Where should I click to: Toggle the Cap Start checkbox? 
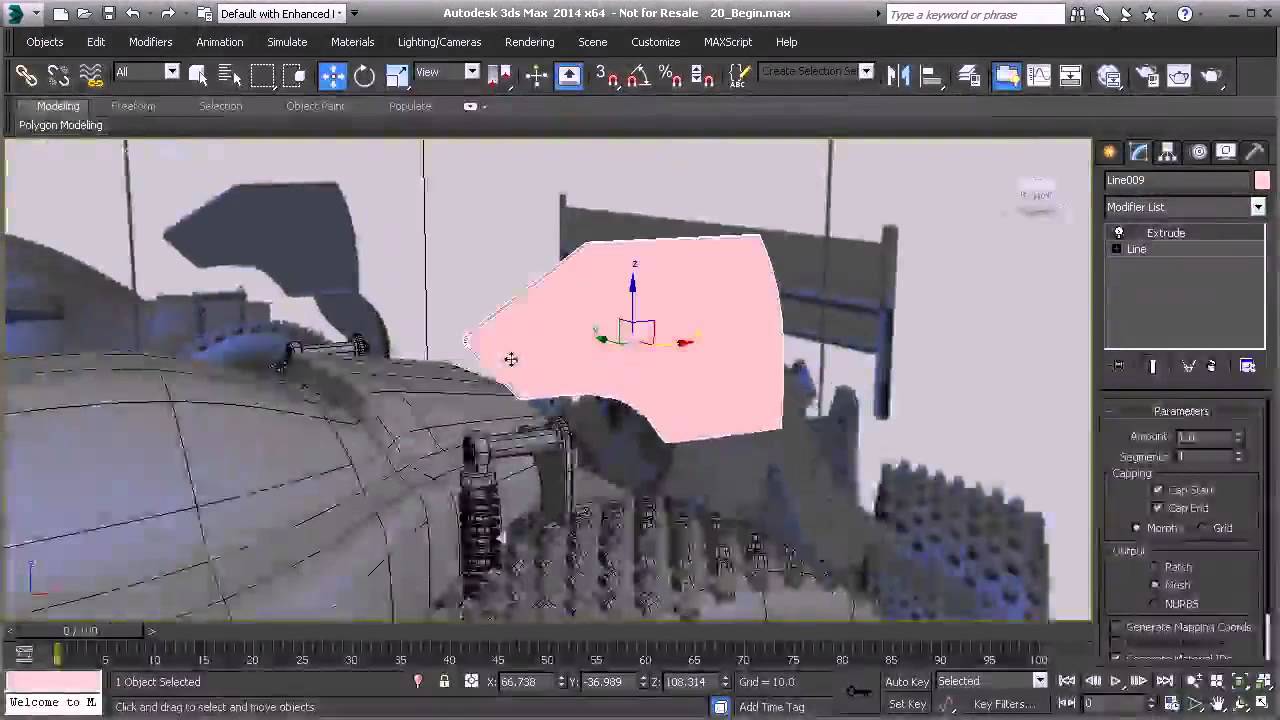[x=1158, y=490]
